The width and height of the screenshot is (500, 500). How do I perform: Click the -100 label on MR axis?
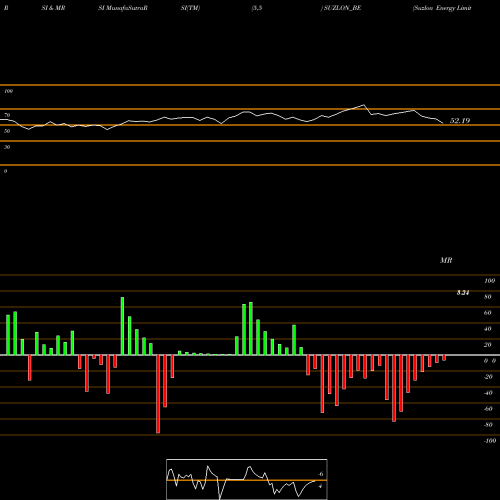[x=490, y=441]
